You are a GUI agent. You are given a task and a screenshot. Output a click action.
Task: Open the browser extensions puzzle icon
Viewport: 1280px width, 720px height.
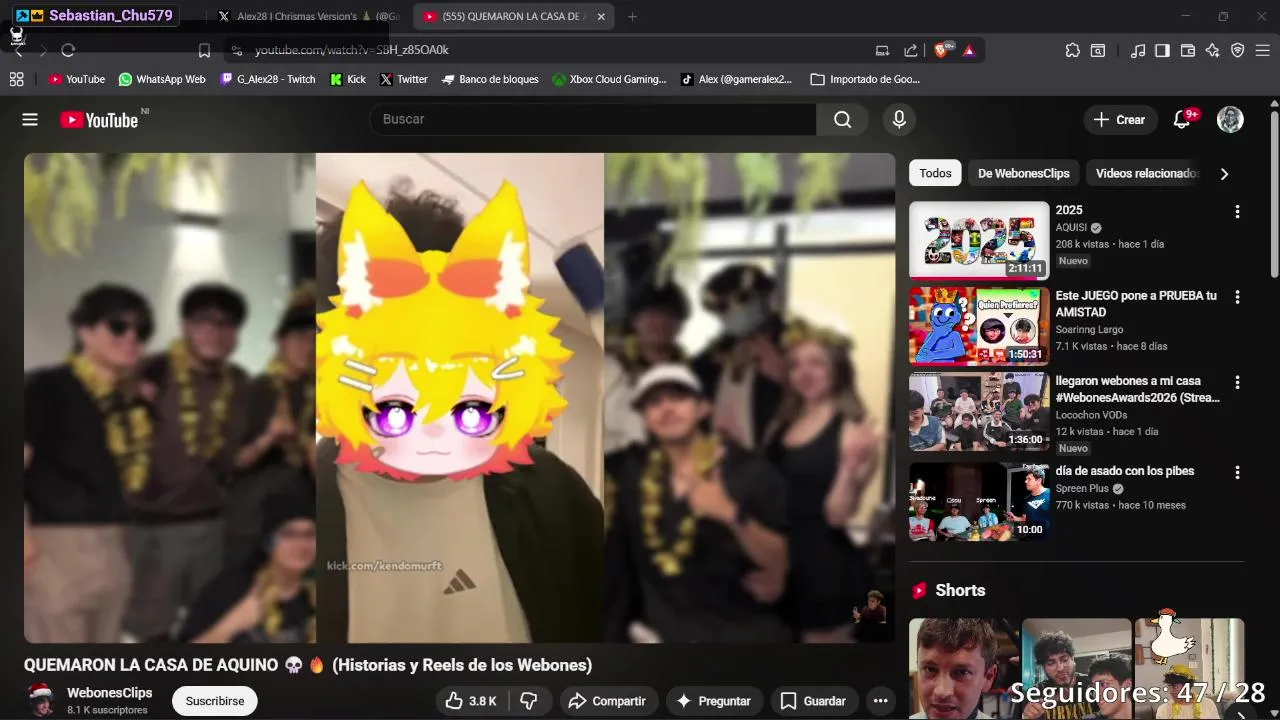(1073, 50)
